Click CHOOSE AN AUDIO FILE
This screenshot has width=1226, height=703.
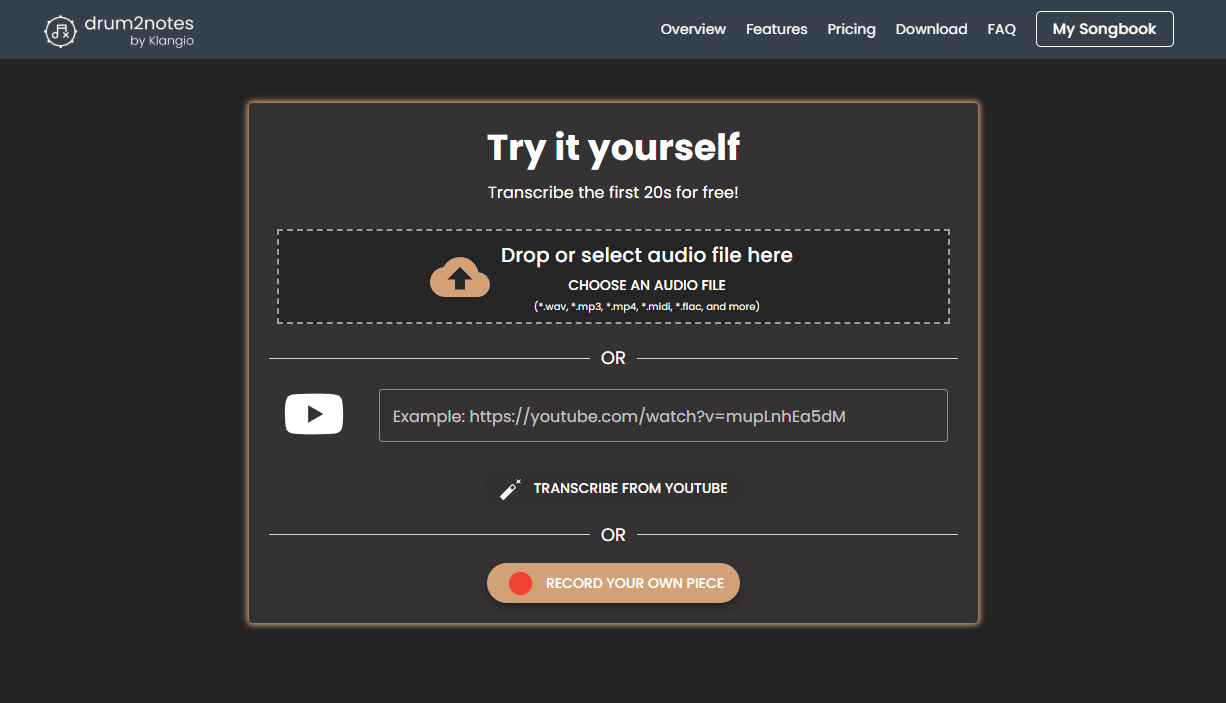(646, 285)
